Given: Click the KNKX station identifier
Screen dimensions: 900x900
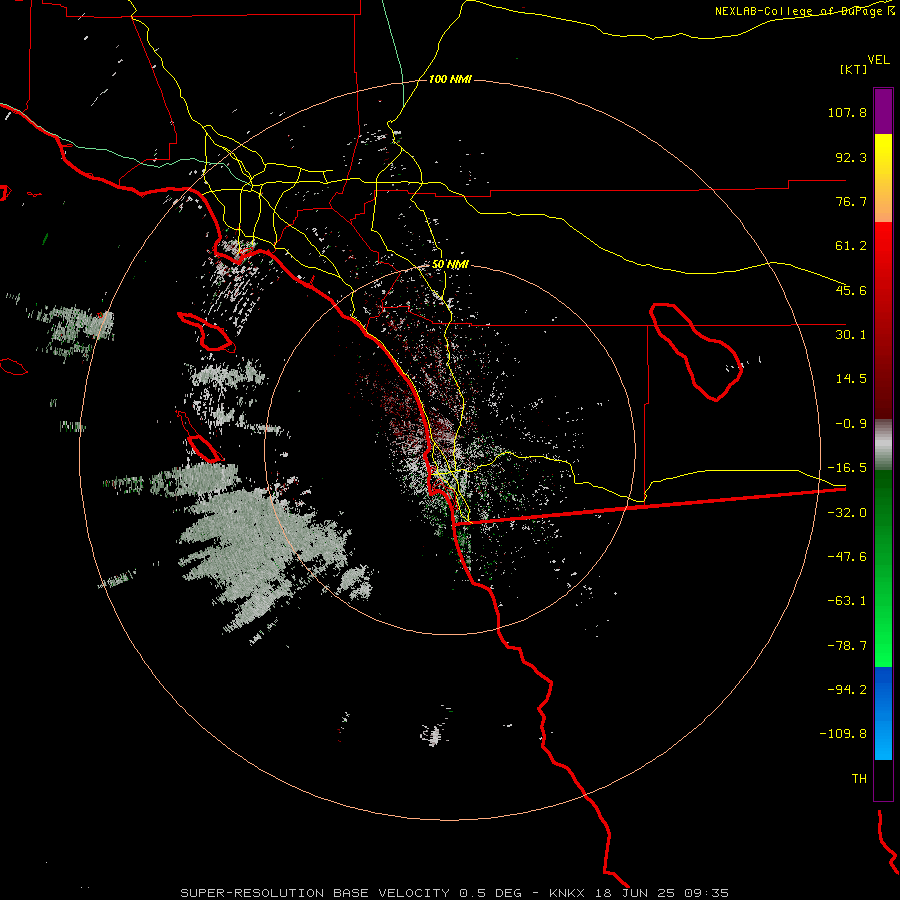Looking at the screenshot, I should coord(567,893).
